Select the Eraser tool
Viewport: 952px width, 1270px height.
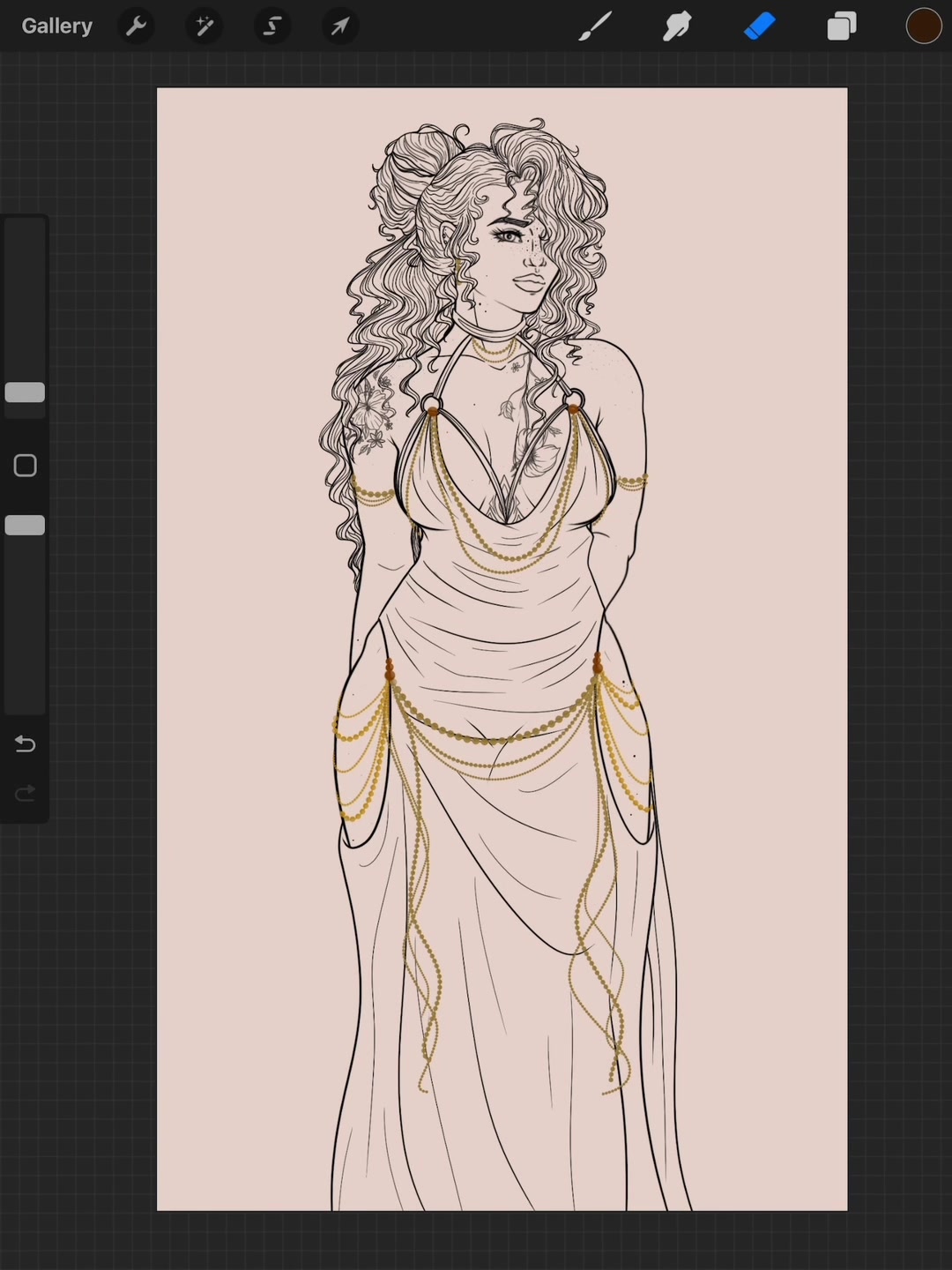[x=760, y=26]
